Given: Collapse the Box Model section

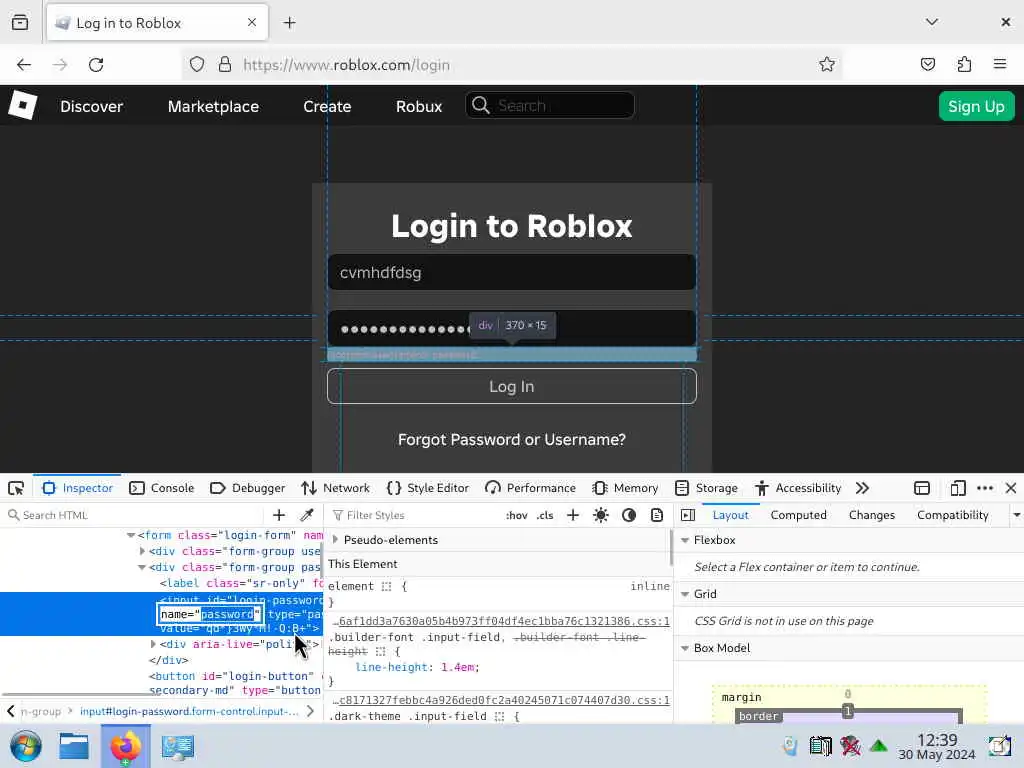Looking at the screenshot, I should (x=685, y=648).
